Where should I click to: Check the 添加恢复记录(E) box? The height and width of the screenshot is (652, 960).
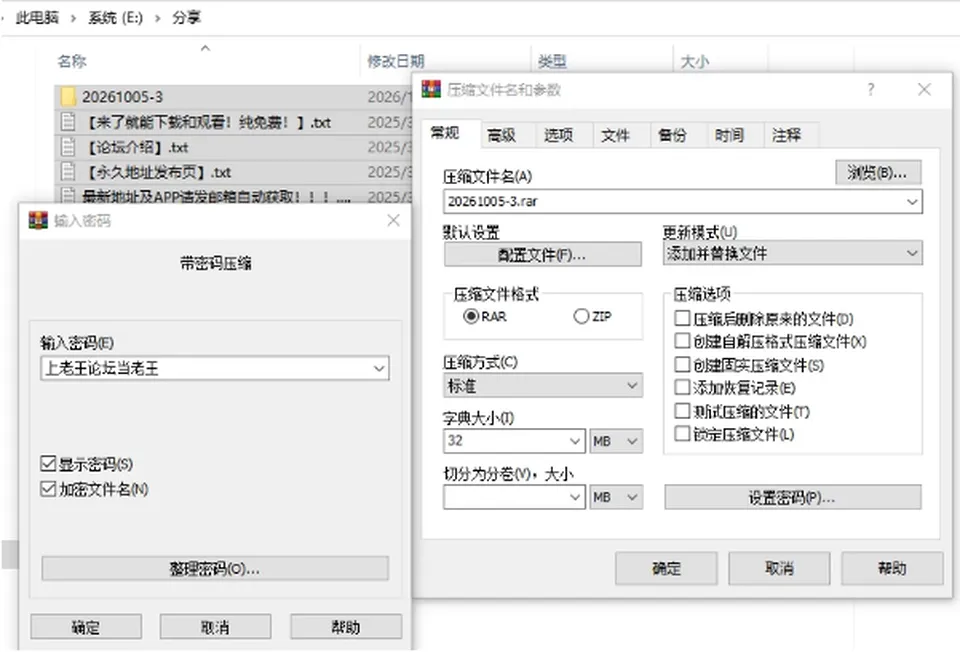[x=682, y=388]
